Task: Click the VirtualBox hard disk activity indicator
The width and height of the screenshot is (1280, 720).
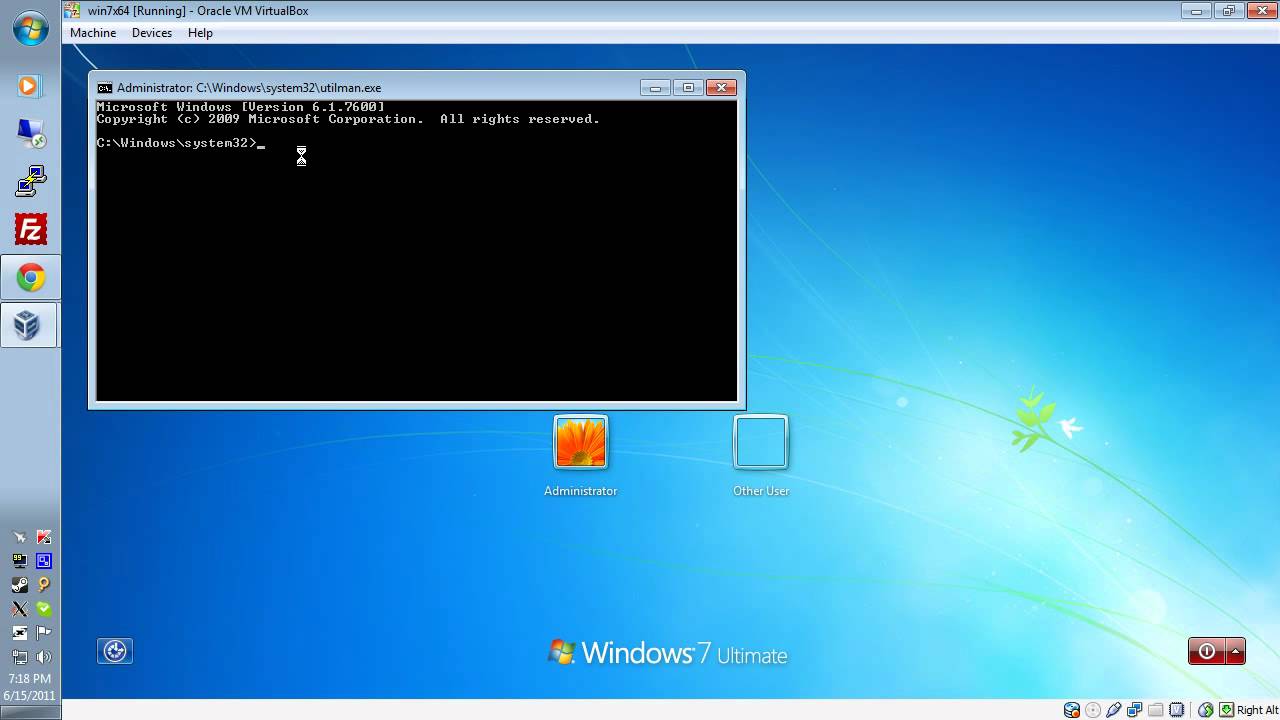Action: tap(1072, 710)
